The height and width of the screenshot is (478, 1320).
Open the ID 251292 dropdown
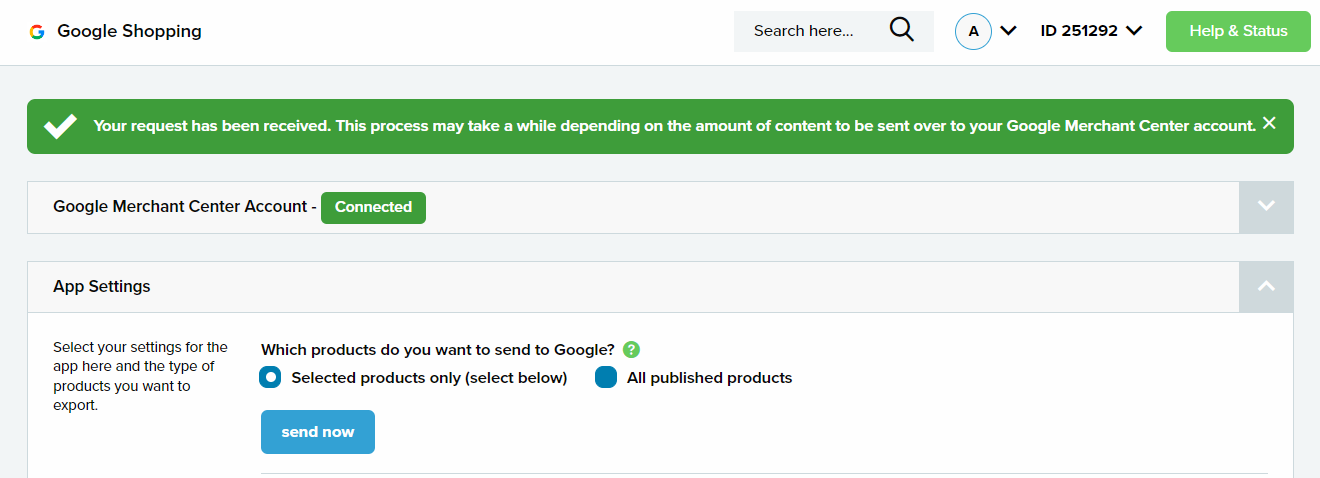click(1091, 31)
